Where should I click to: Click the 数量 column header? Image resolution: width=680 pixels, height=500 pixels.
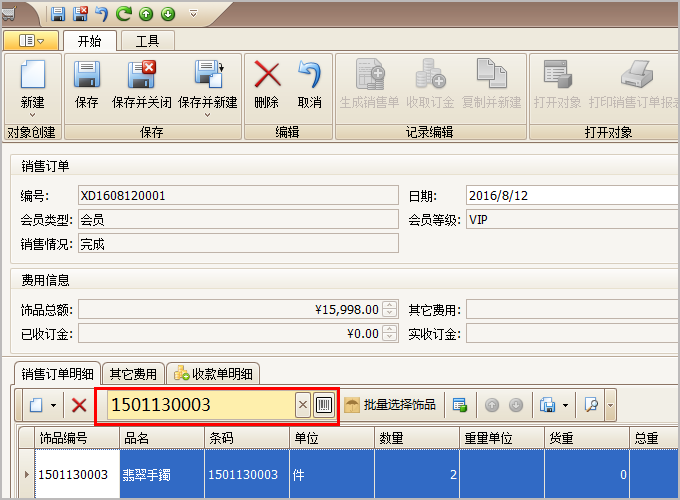point(417,438)
